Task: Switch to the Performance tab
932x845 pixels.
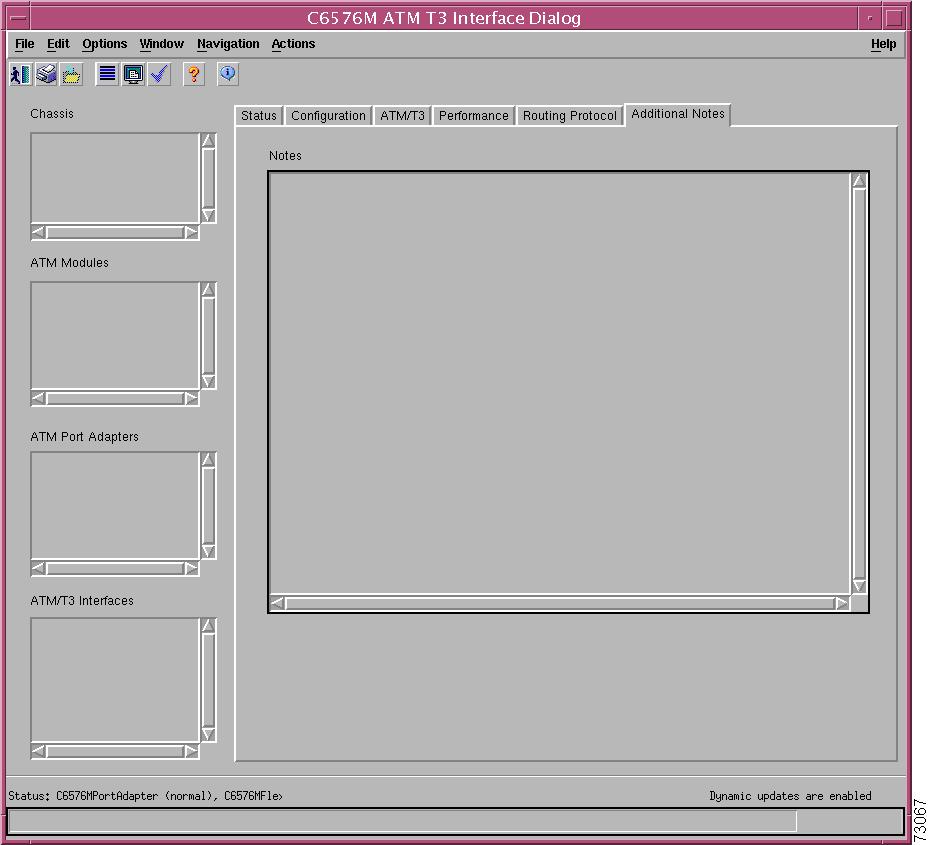Action: click(x=474, y=116)
